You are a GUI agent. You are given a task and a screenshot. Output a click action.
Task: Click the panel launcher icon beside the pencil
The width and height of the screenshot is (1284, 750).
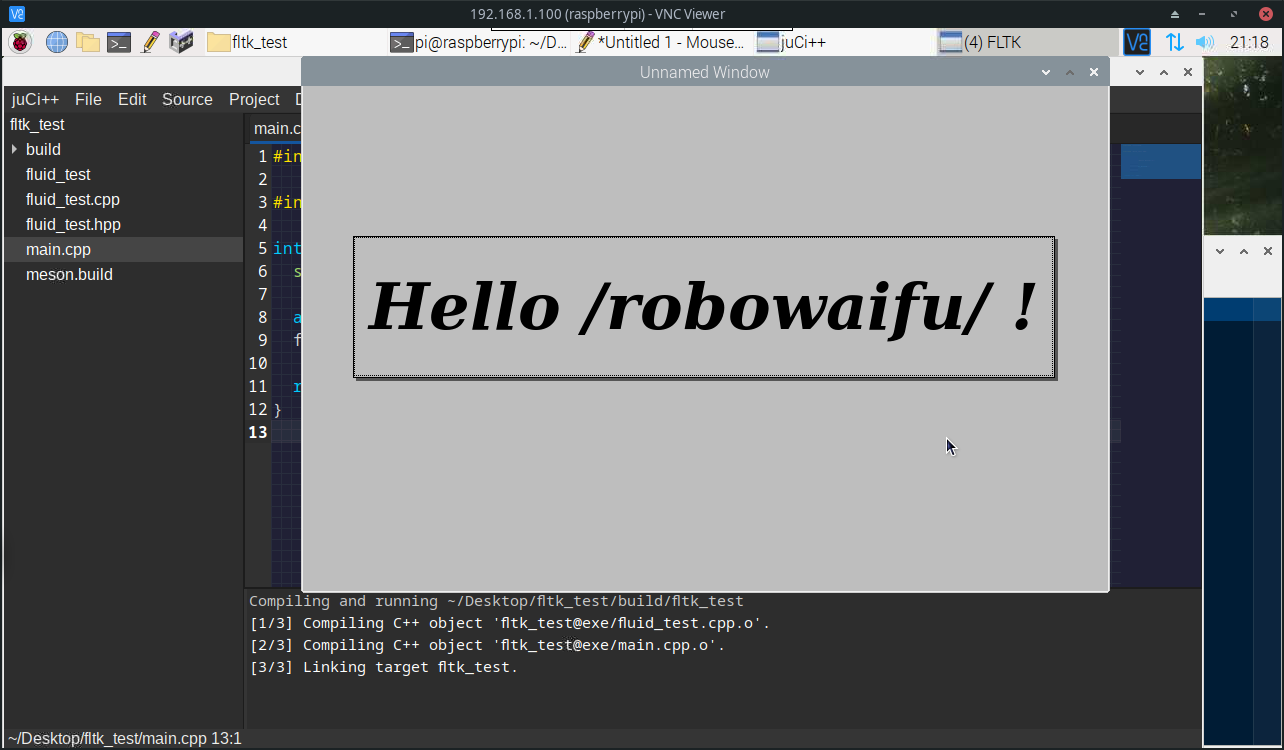tap(181, 42)
